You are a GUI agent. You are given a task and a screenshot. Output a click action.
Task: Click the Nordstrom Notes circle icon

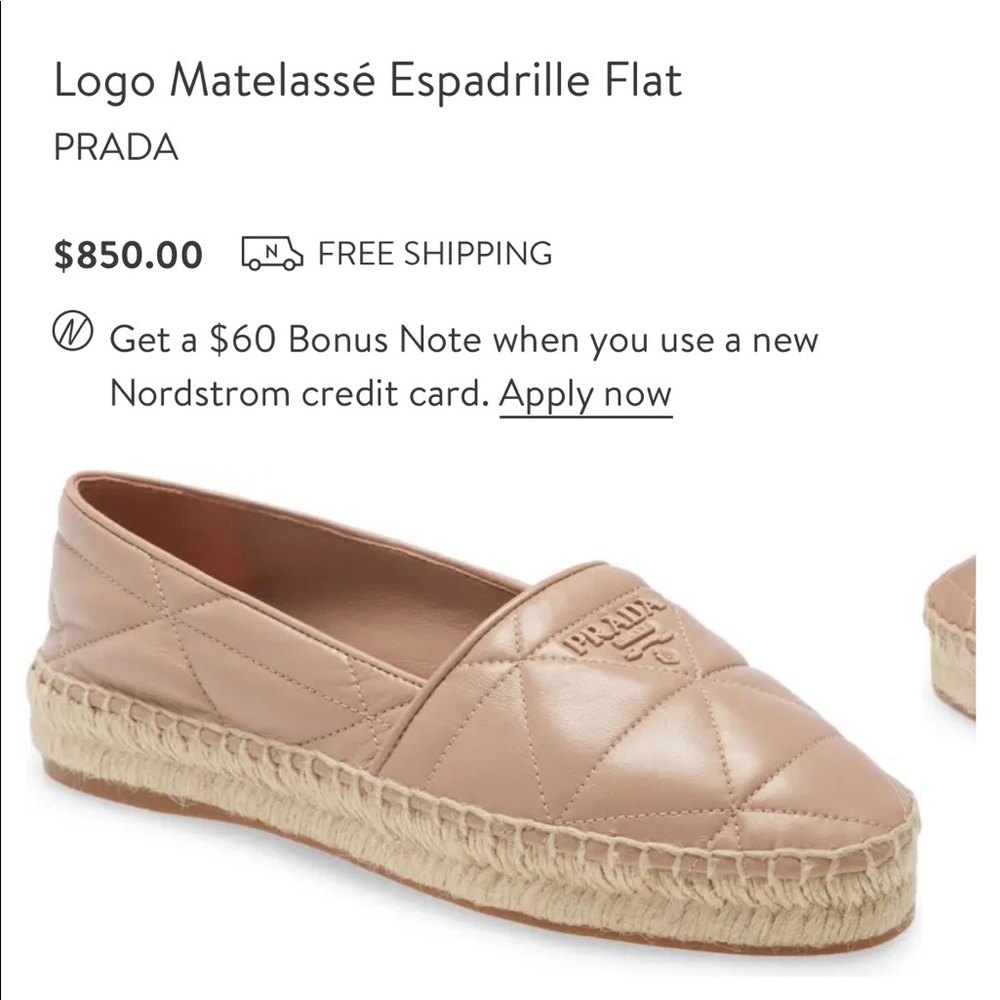pyautogui.click(x=73, y=331)
